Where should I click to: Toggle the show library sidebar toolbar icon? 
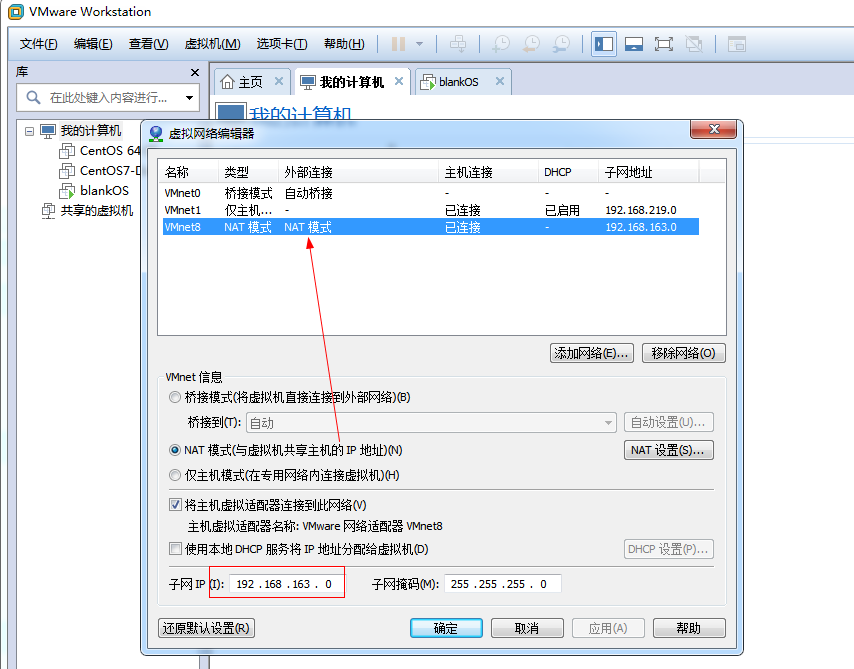tap(604, 44)
